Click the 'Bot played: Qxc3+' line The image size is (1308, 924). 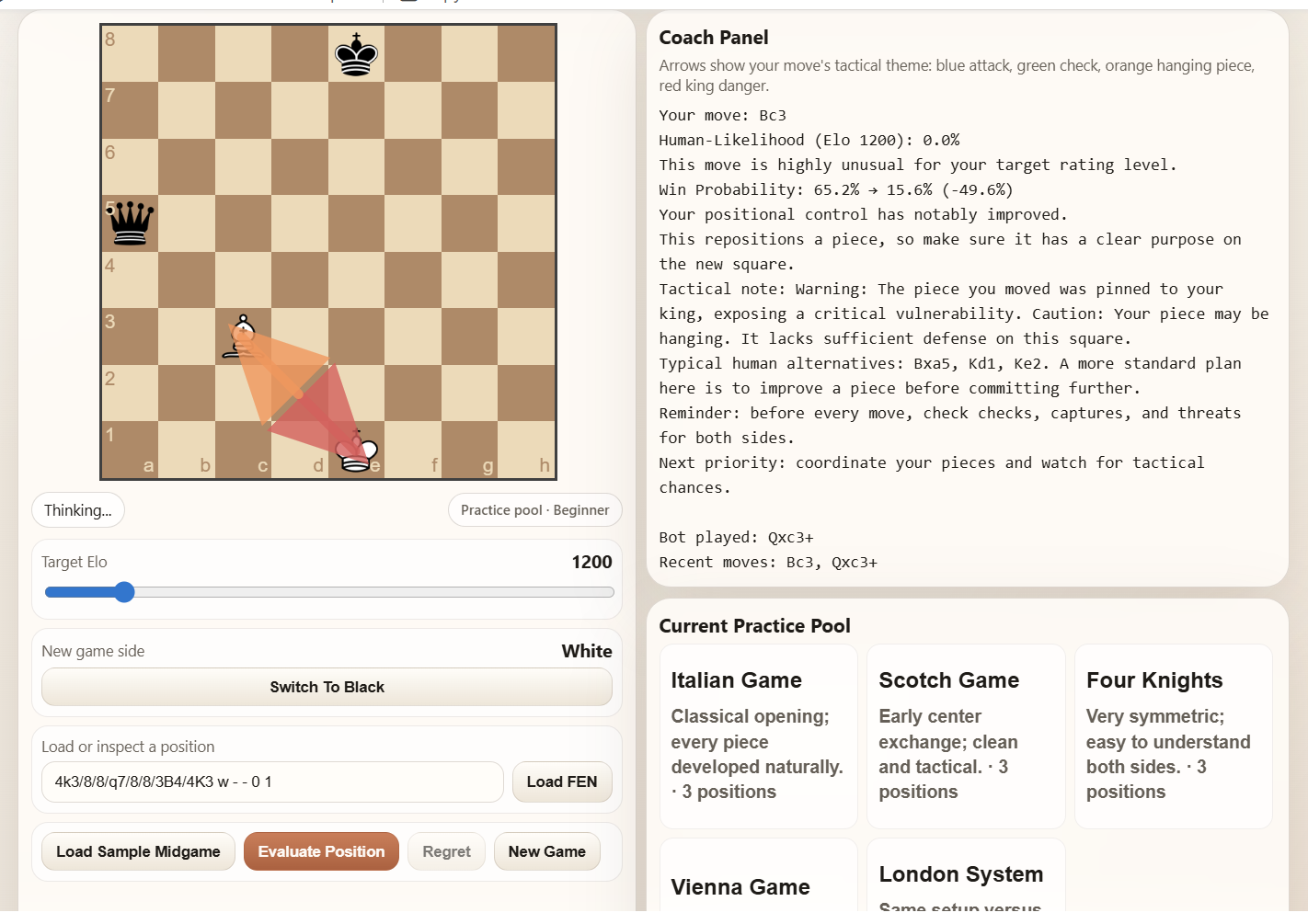pyautogui.click(x=737, y=538)
